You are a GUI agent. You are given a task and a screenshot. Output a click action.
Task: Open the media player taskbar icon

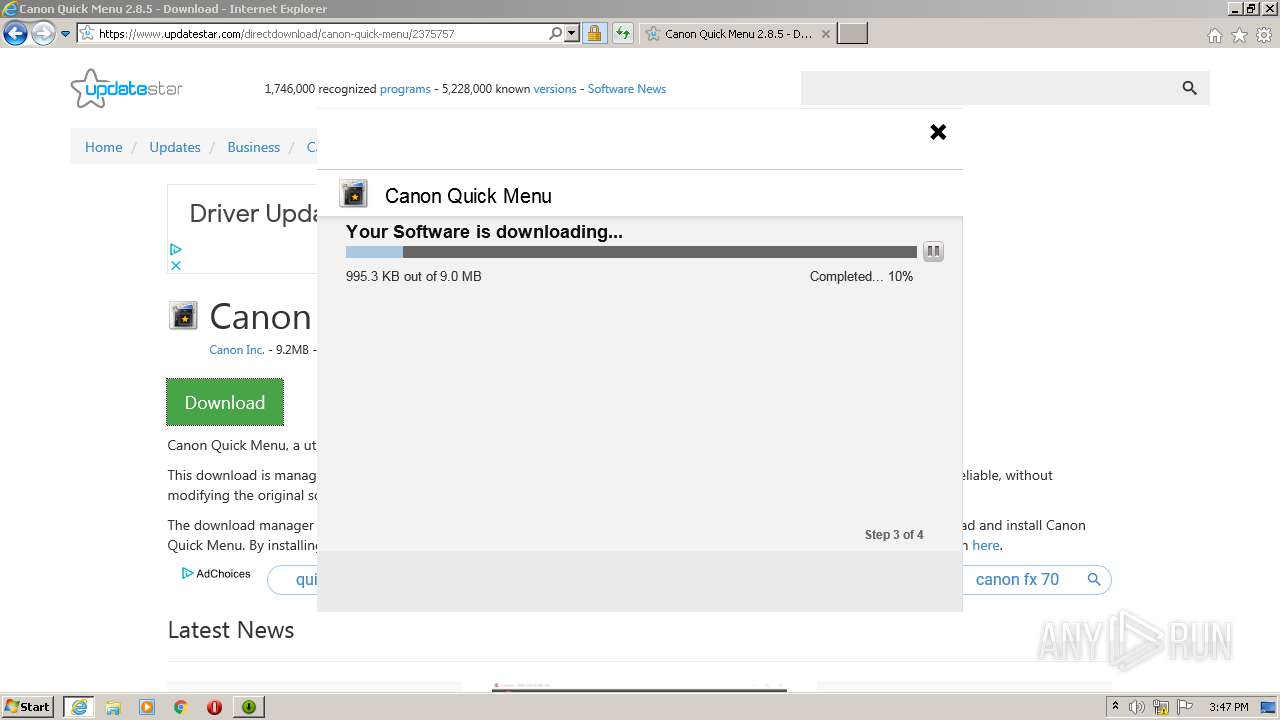point(147,707)
